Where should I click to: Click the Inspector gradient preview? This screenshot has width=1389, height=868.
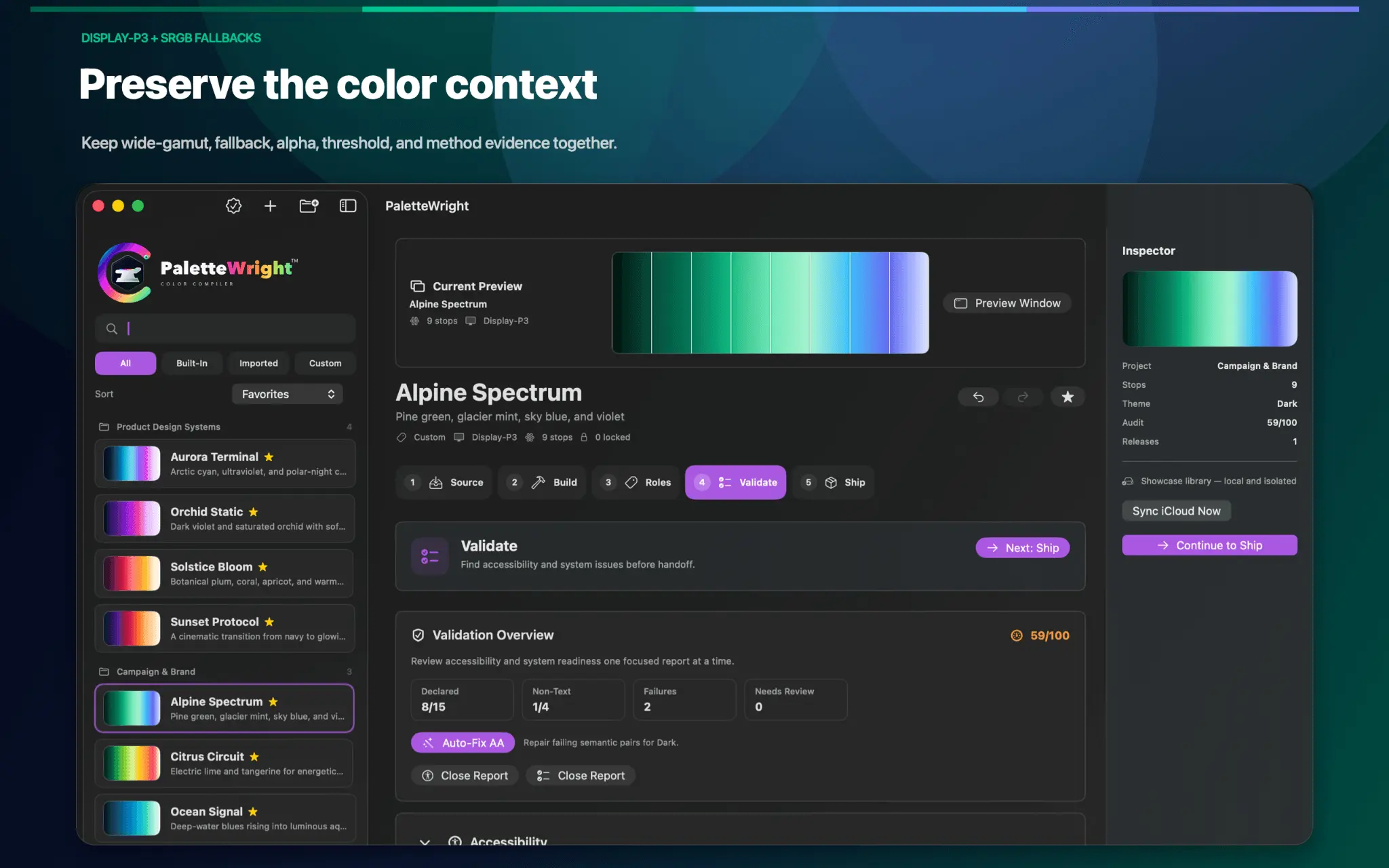(x=1209, y=309)
